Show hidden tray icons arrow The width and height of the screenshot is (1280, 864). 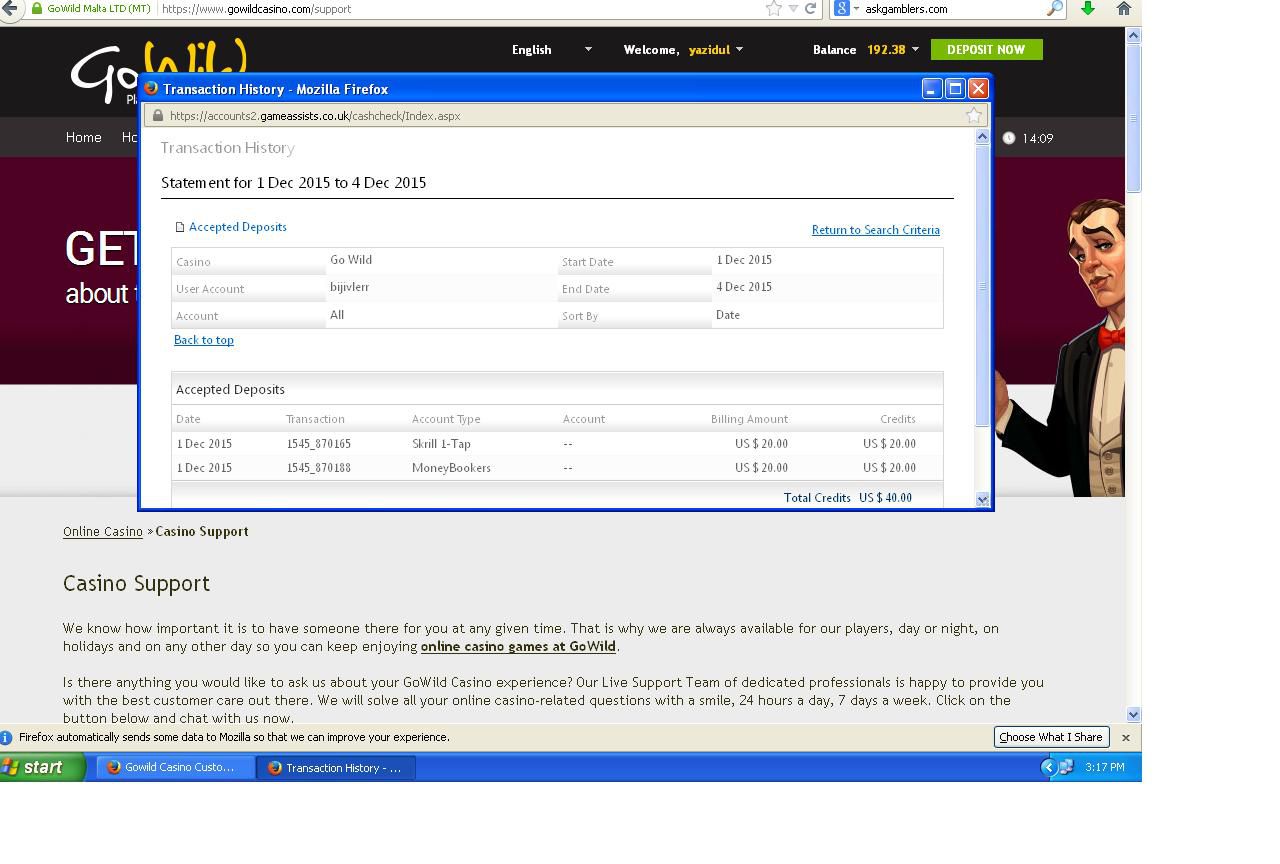pos(1048,767)
